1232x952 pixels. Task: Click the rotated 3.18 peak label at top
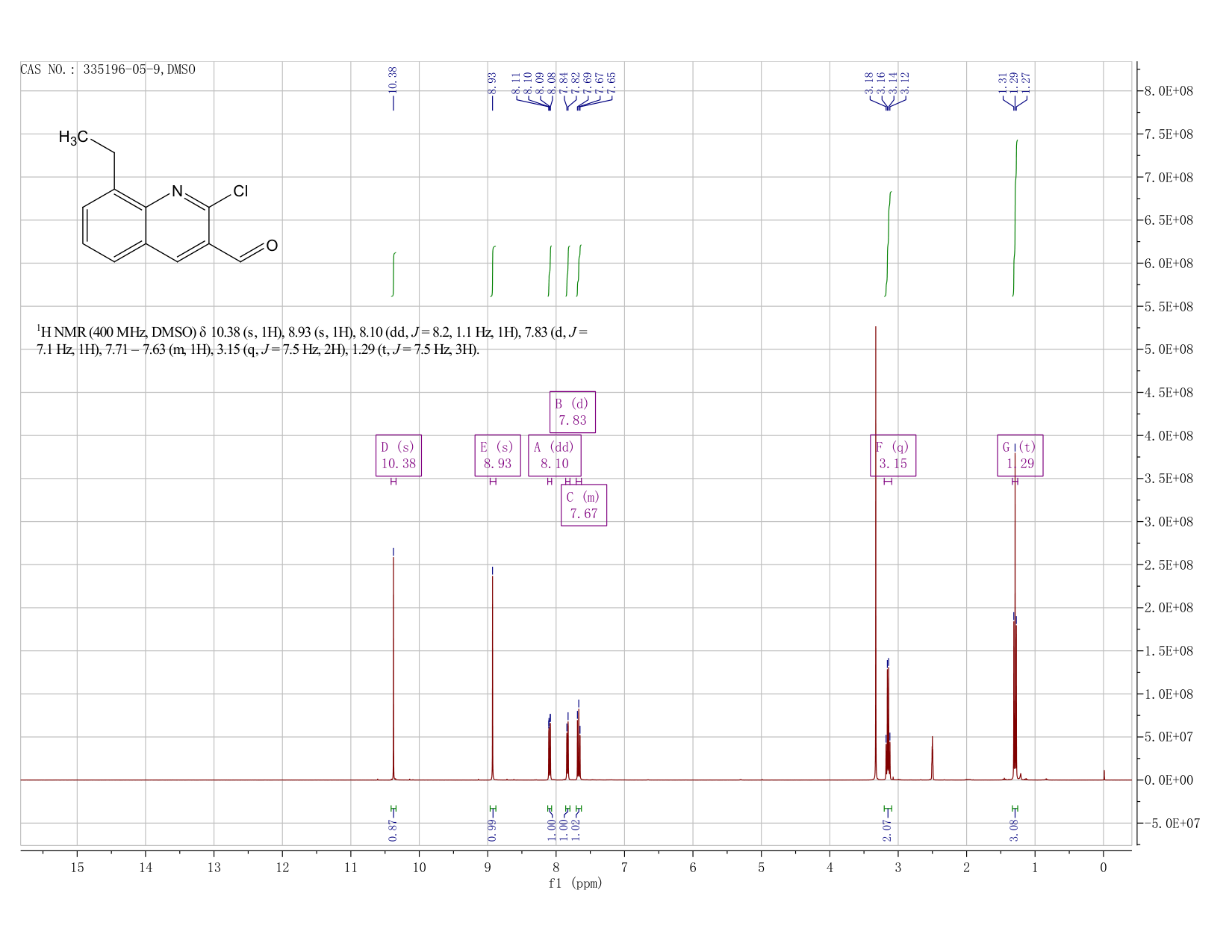click(x=869, y=83)
